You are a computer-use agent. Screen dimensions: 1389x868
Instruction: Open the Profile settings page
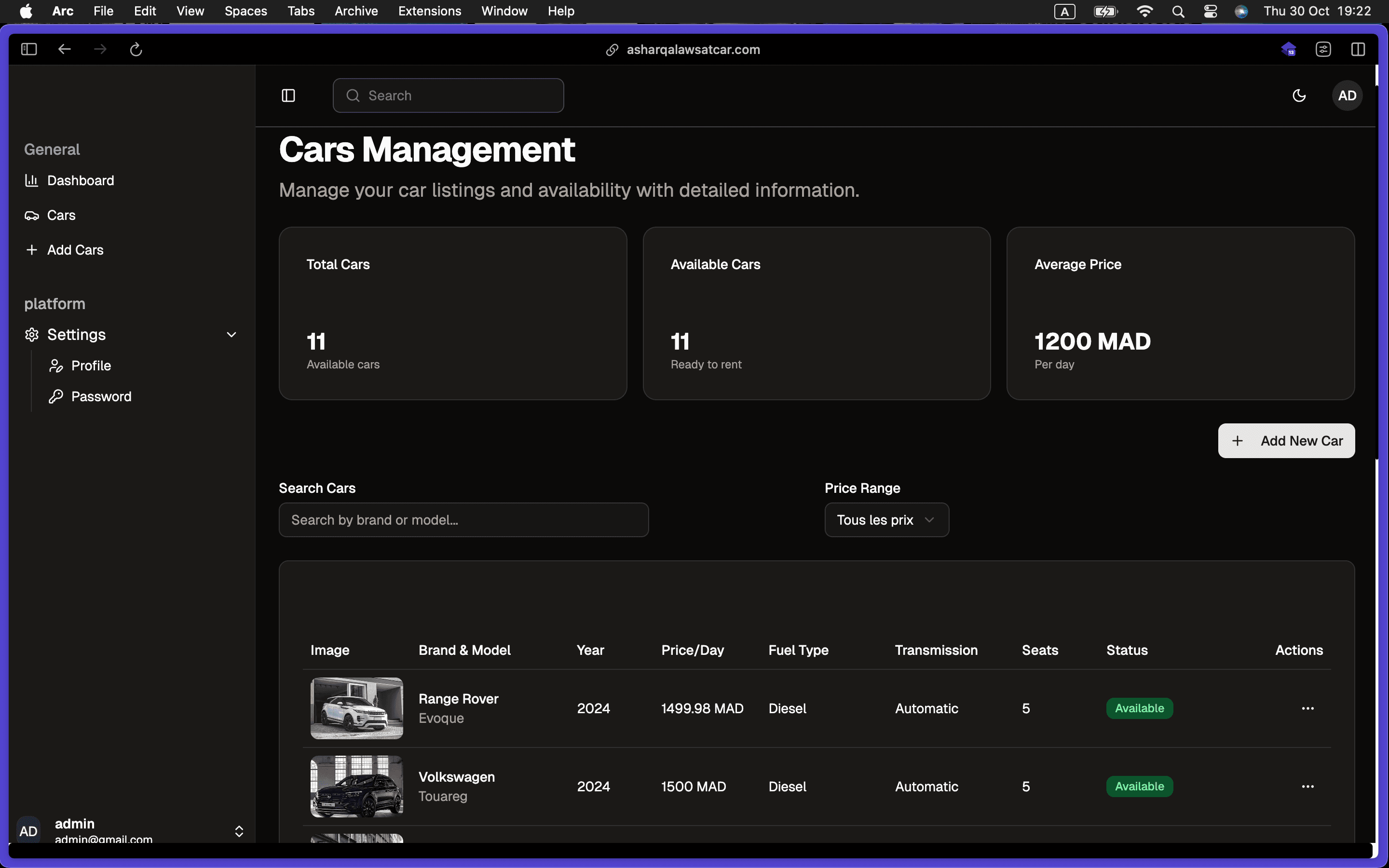click(x=91, y=366)
